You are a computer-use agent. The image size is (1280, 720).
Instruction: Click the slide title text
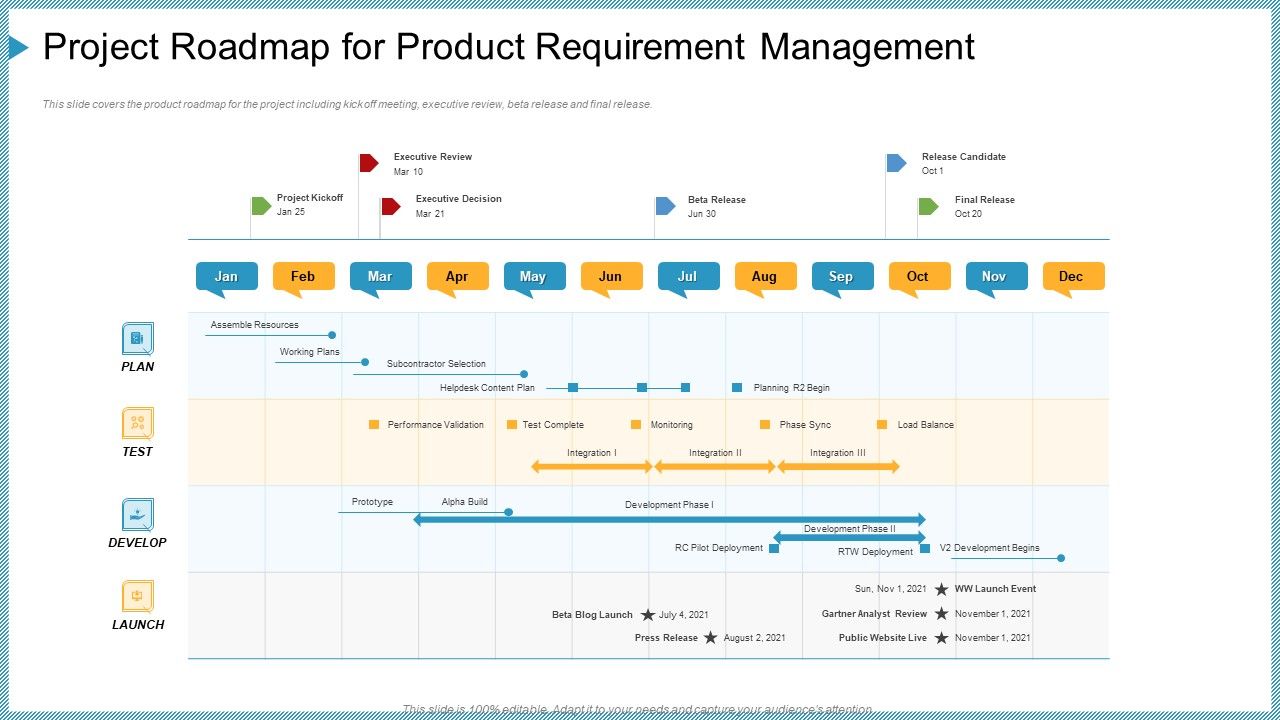click(x=509, y=47)
